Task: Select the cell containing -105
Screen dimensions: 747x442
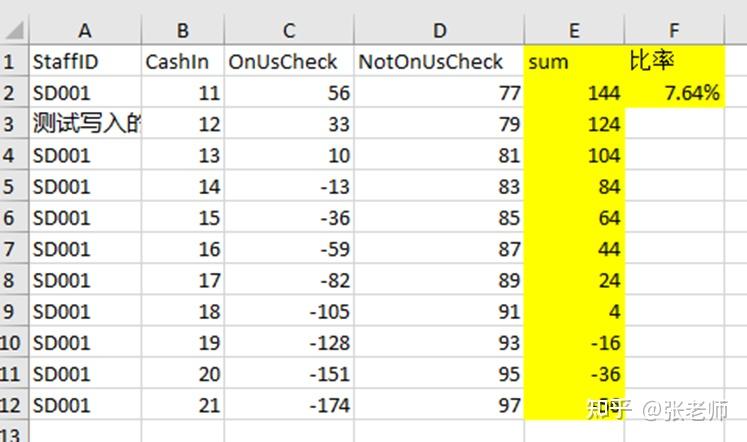Action: [288, 312]
